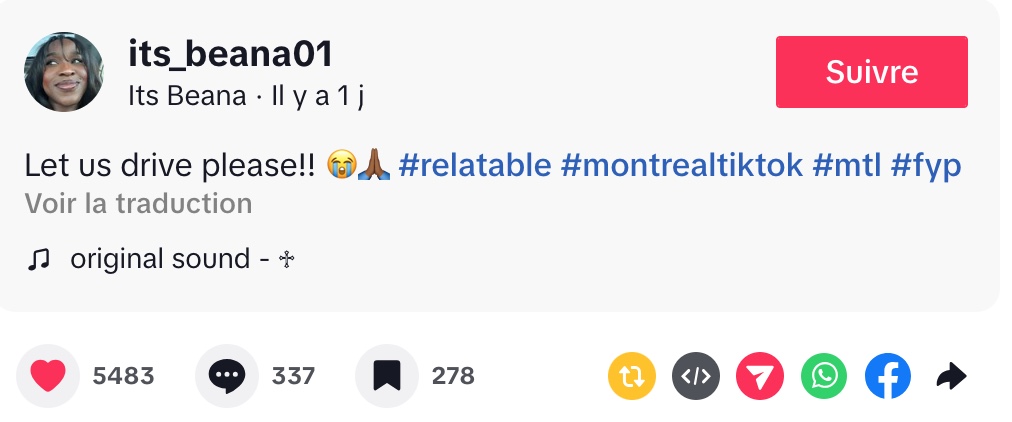Repost using the yellow repost icon
The image size is (1012, 422).
click(632, 376)
